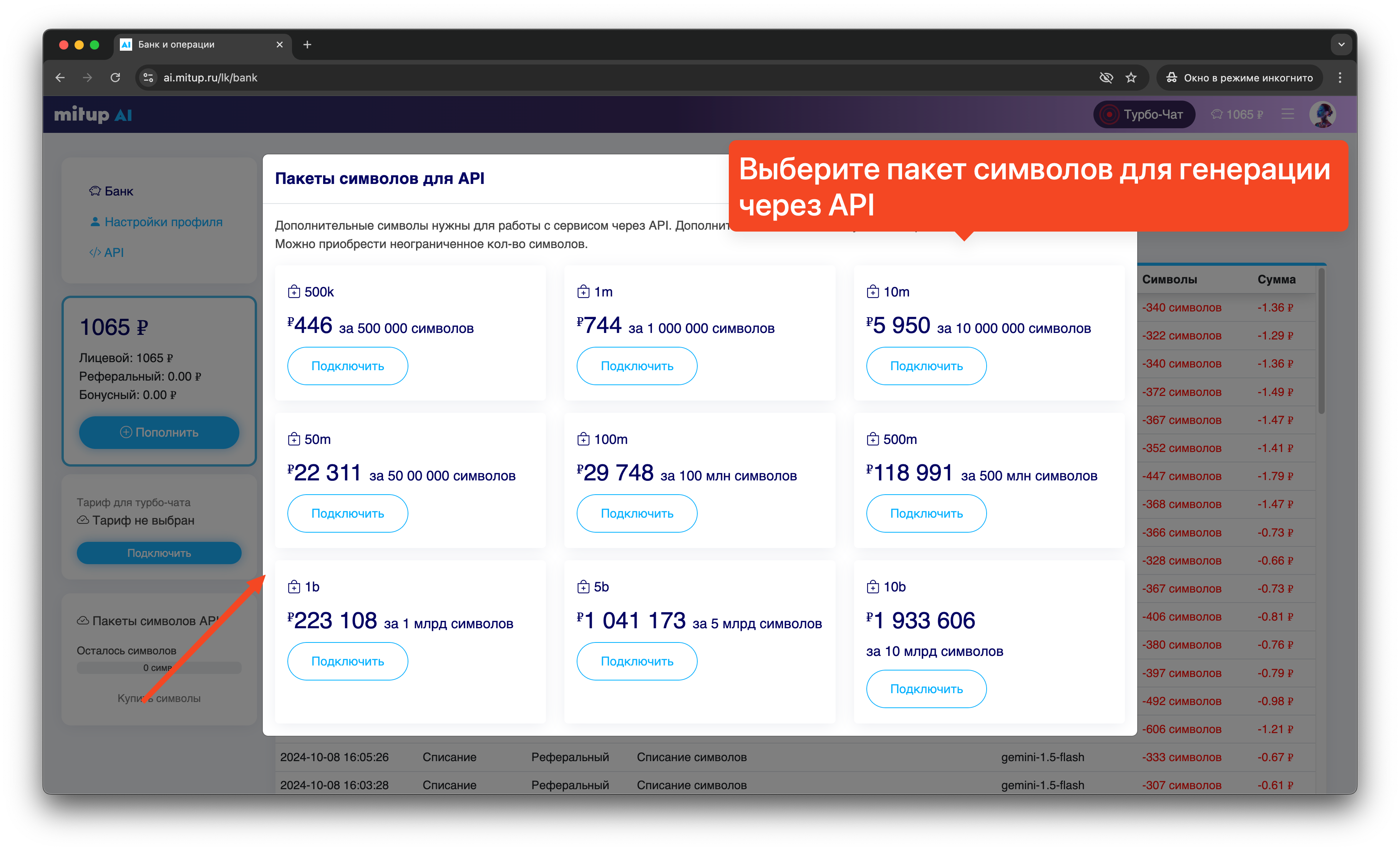Open a new browser tab with the plus
Screen dimensions: 1400x851
307,44
